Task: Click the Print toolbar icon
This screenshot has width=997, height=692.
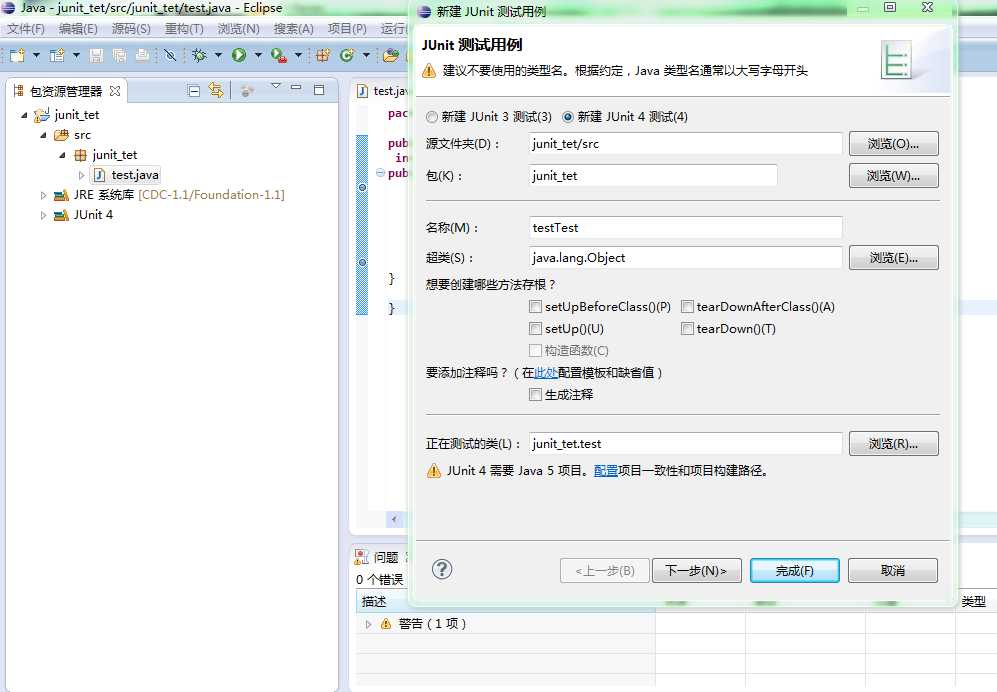Action: click(142, 55)
